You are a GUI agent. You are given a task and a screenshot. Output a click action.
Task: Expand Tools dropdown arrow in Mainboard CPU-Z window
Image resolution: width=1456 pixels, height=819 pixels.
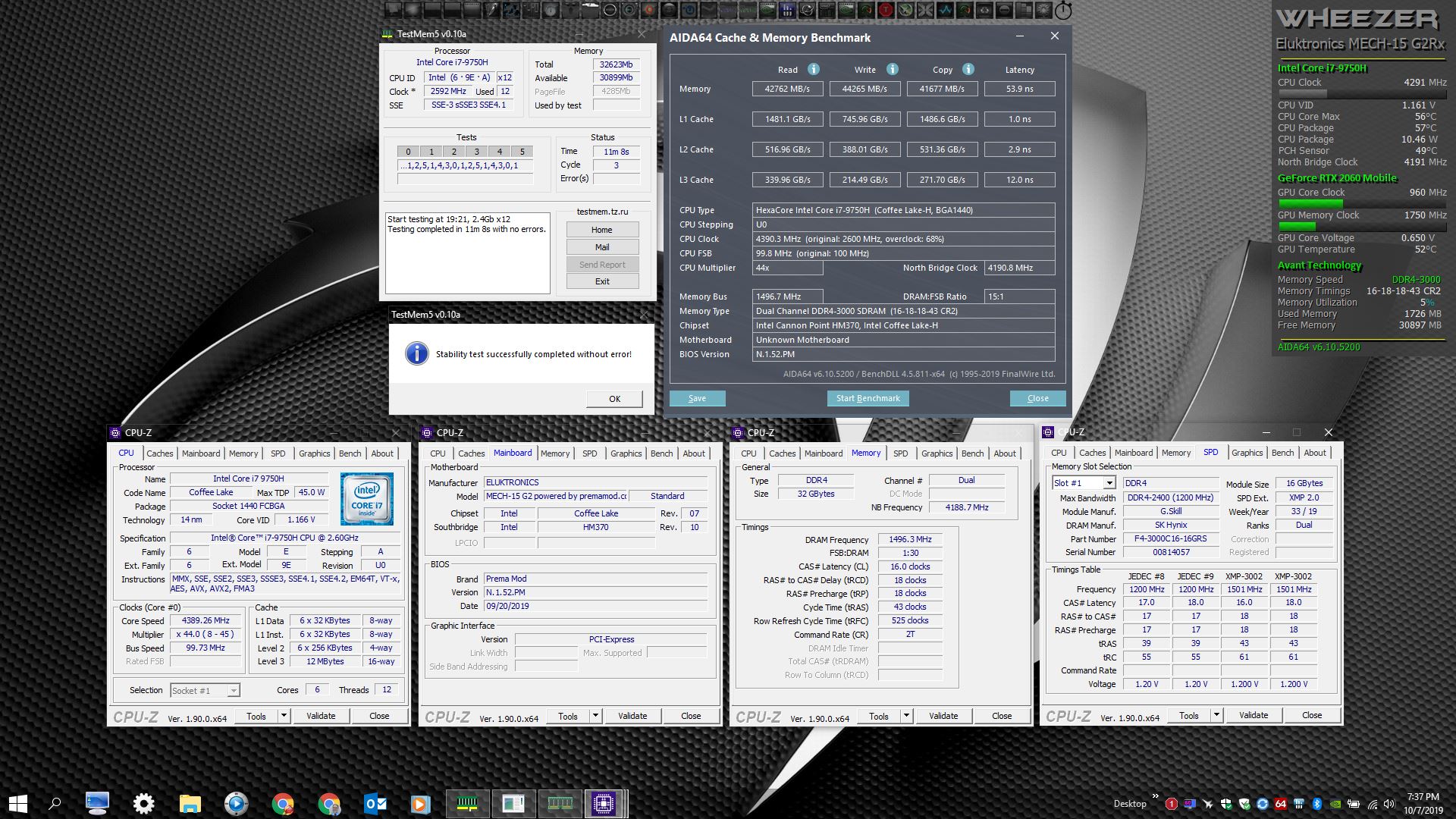(595, 716)
